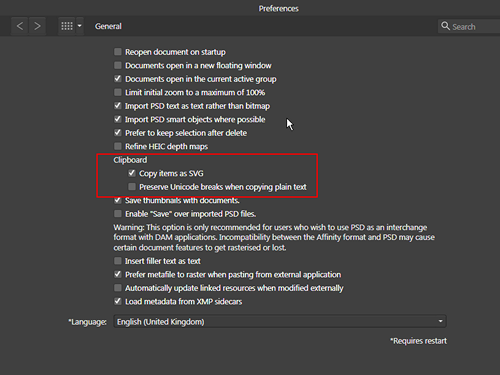Viewport: 500px width, 375px height.
Task: Click the magnifier icon in Search
Action: [x=445, y=26]
